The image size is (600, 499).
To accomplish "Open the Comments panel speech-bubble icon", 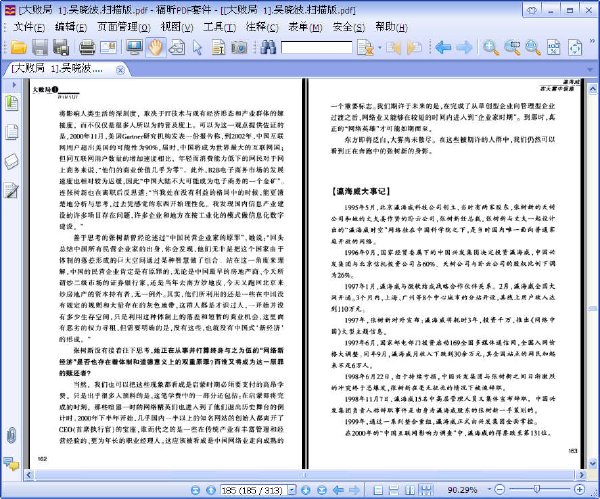I will pos(11,463).
